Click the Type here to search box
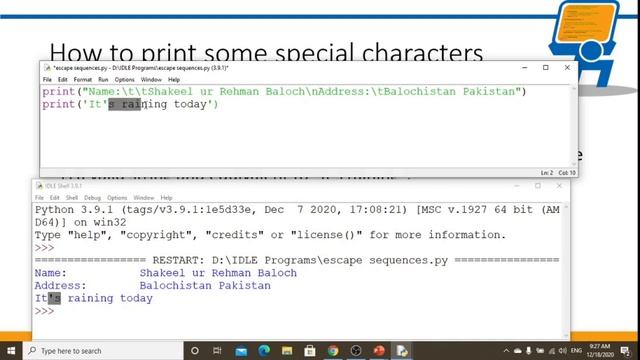Viewport: 640px width, 360px height. (x=104, y=351)
